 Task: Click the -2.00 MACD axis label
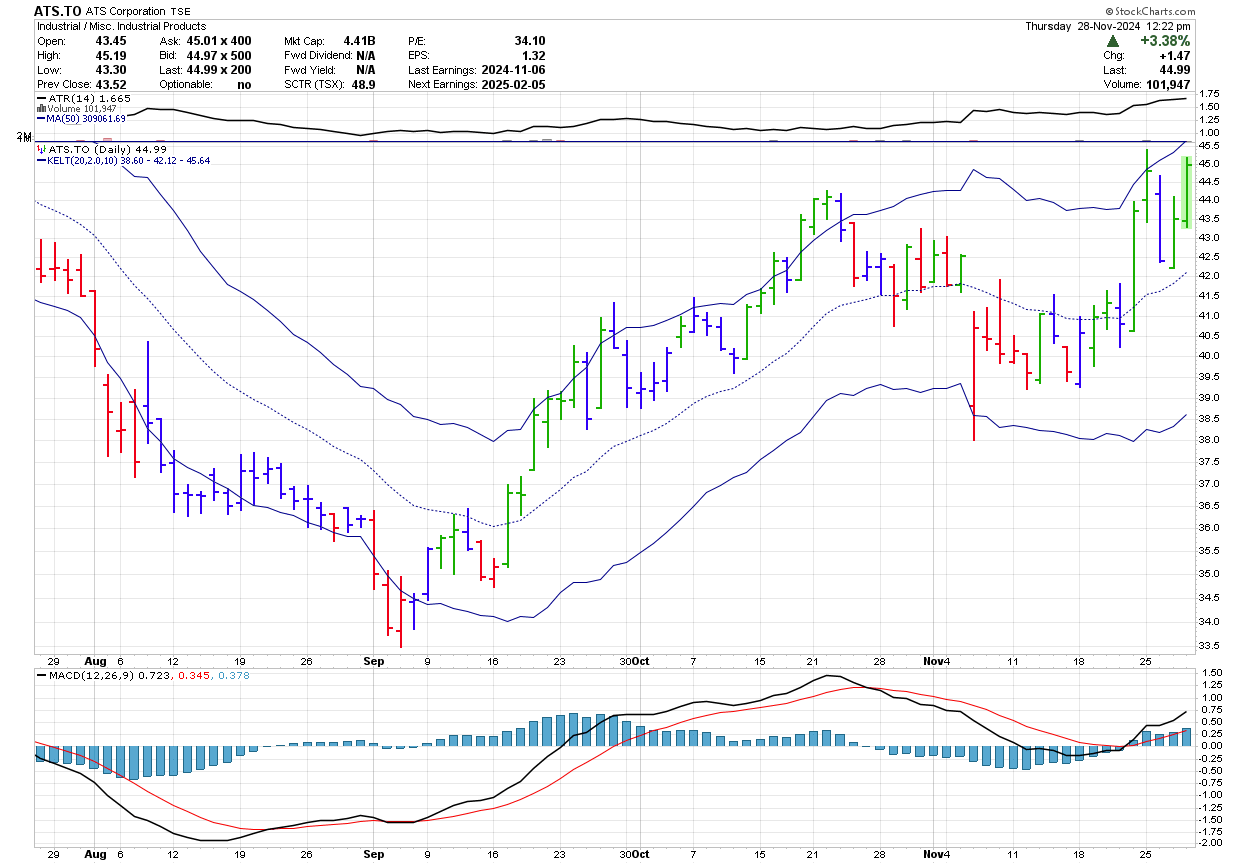tap(1208, 842)
